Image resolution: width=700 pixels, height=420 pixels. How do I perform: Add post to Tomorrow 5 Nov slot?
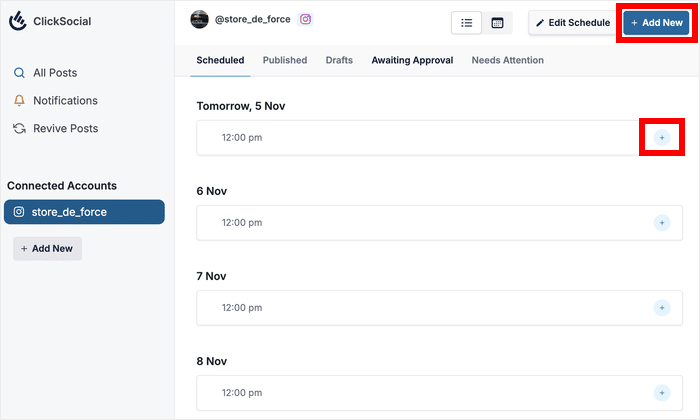tap(661, 137)
